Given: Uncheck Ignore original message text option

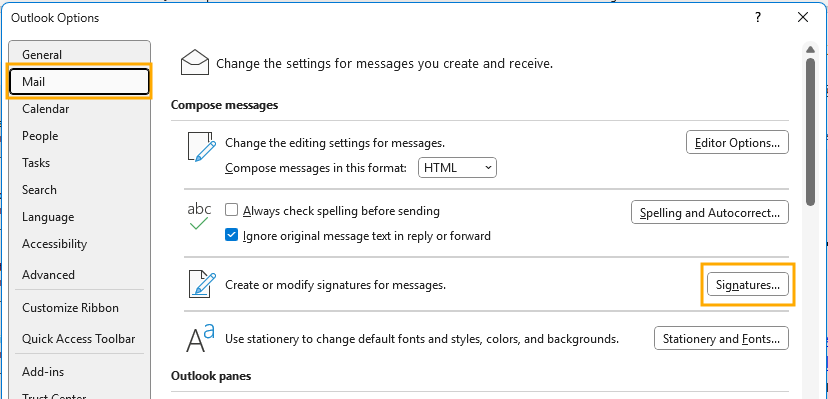Looking at the screenshot, I should click(x=231, y=235).
